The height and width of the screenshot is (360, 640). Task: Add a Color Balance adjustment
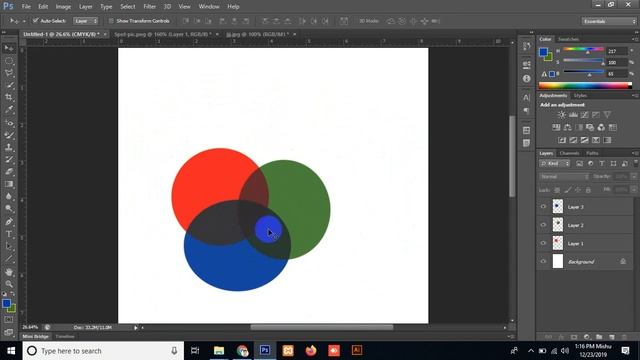tap(567, 127)
